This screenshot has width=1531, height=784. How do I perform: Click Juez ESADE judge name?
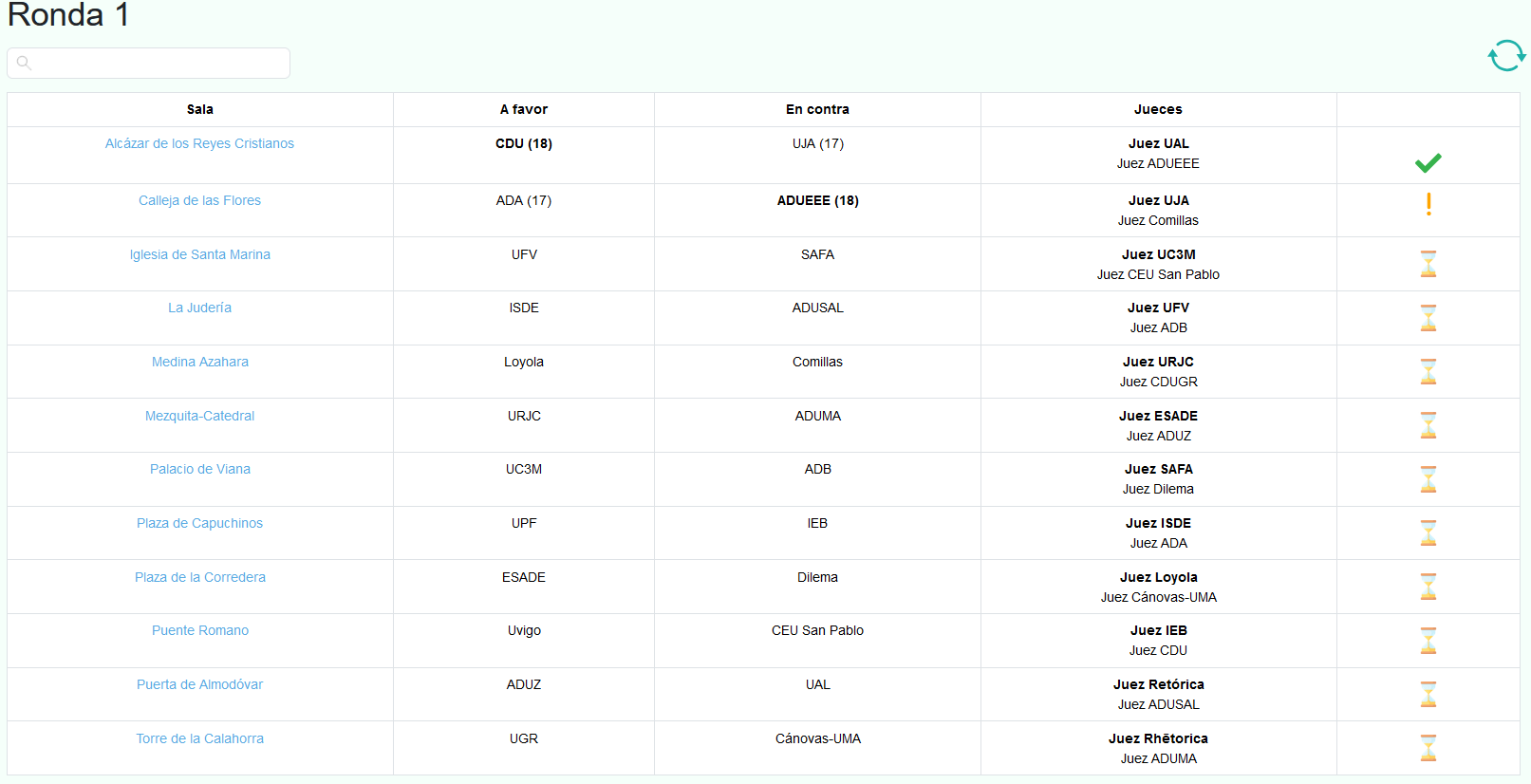pyautogui.click(x=1158, y=416)
